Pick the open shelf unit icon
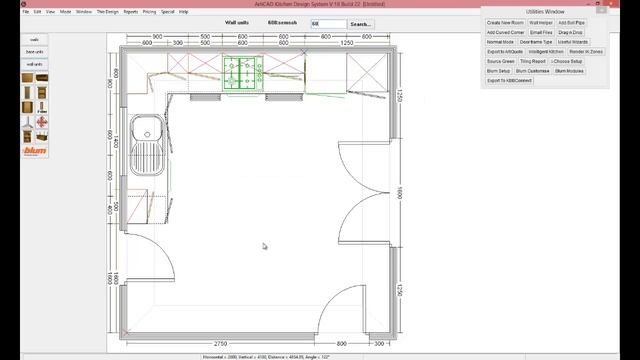This screenshot has height=360, width=640. pyautogui.click(x=42, y=93)
